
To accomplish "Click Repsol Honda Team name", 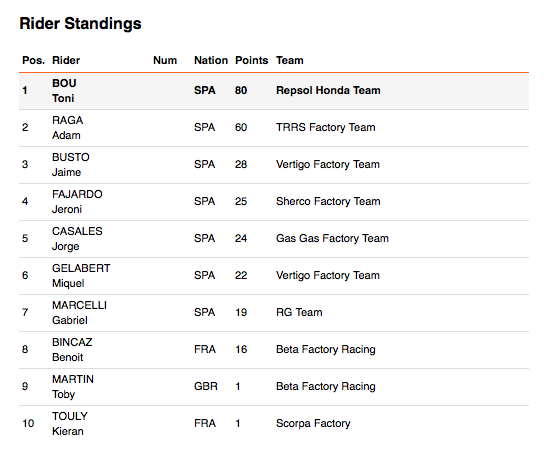I will click(328, 91).
